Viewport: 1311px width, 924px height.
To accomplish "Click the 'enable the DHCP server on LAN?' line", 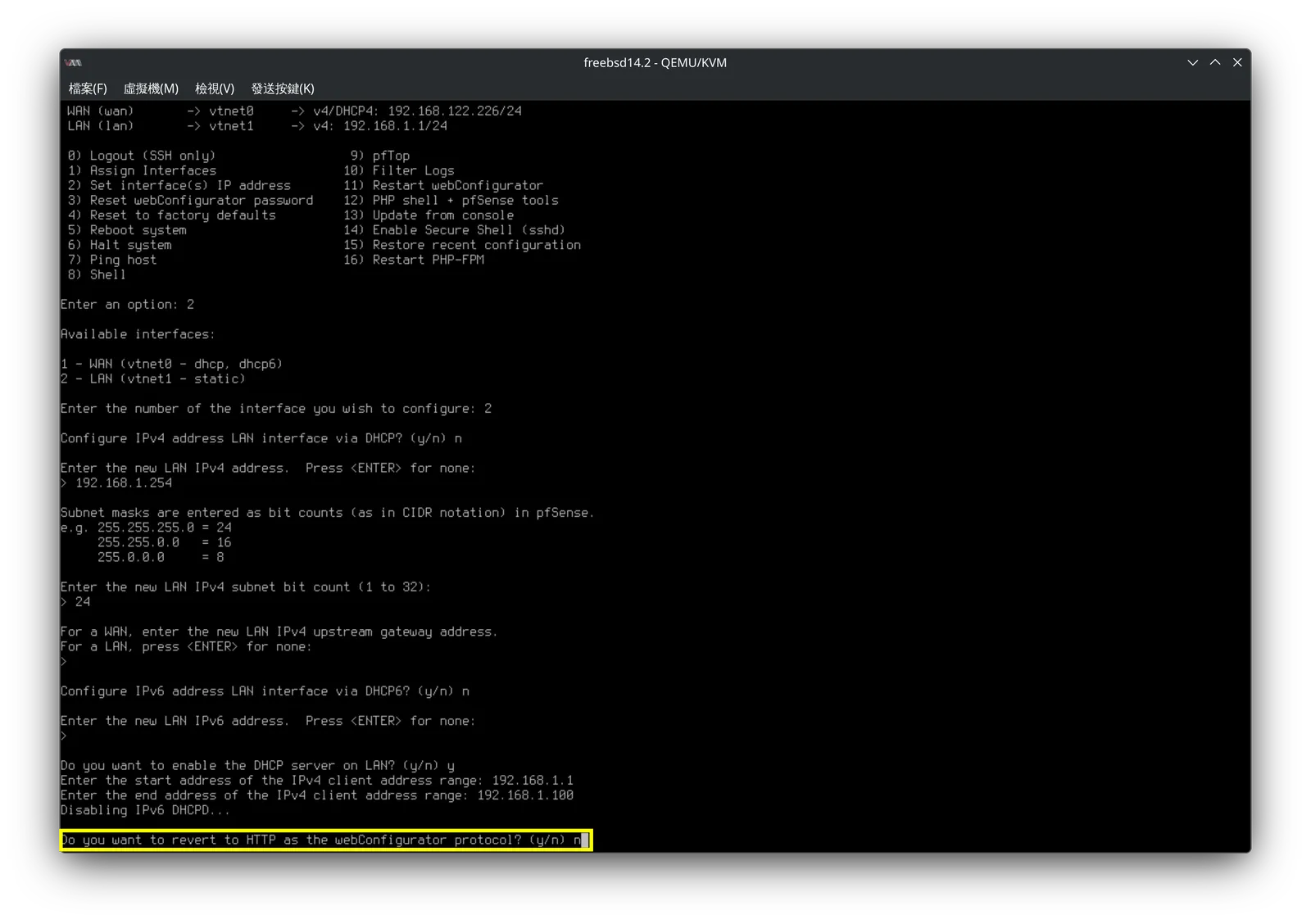I will click(257, 766).
